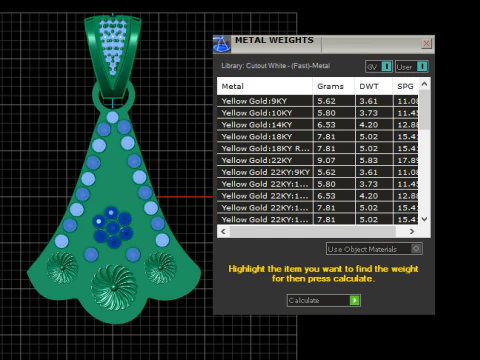480x360 pixels.
Task: Select the blue gemstone flower cluster
Action: (x=113, y=227)
